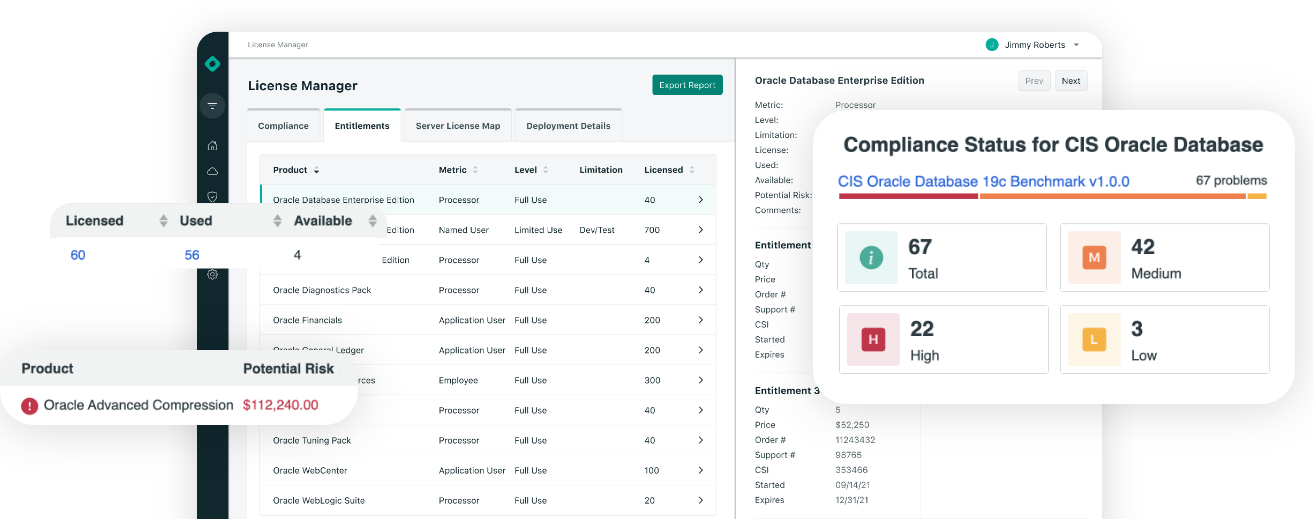The image size is (1313, 519).
Task: Click Jimmy Roberts' avatar icon
Action: click(992, 45)
